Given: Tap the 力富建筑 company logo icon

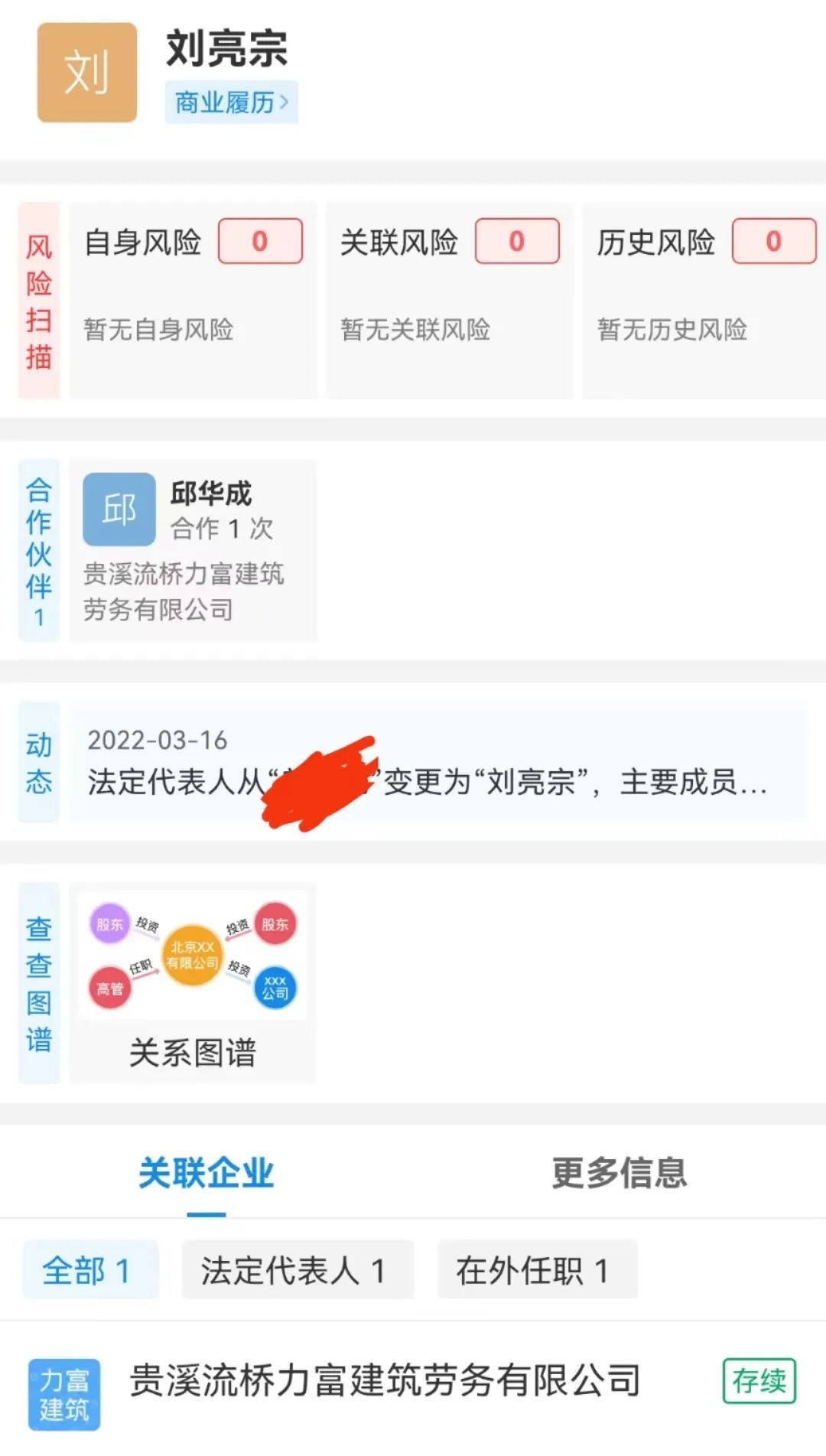Looking at the screenshot, I should 64,1394.
